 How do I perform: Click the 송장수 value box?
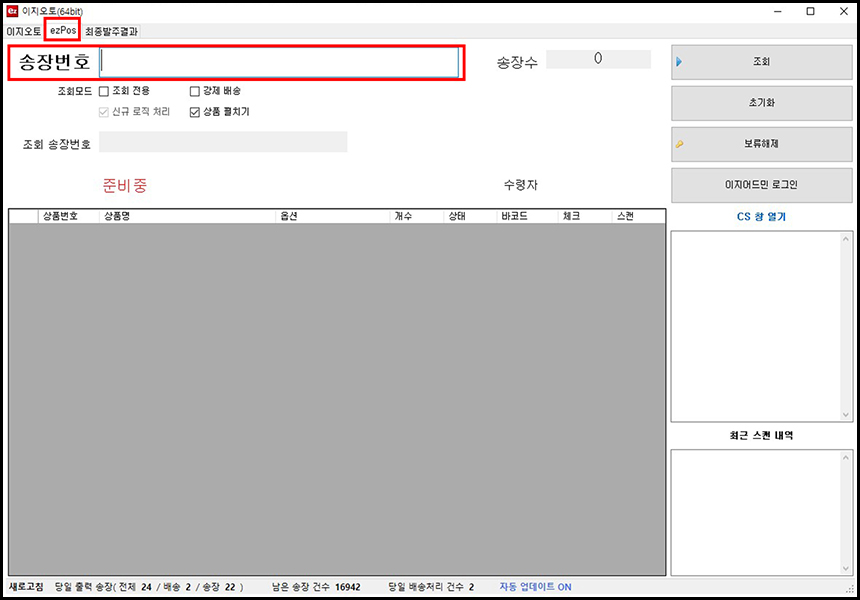(598, 59)
